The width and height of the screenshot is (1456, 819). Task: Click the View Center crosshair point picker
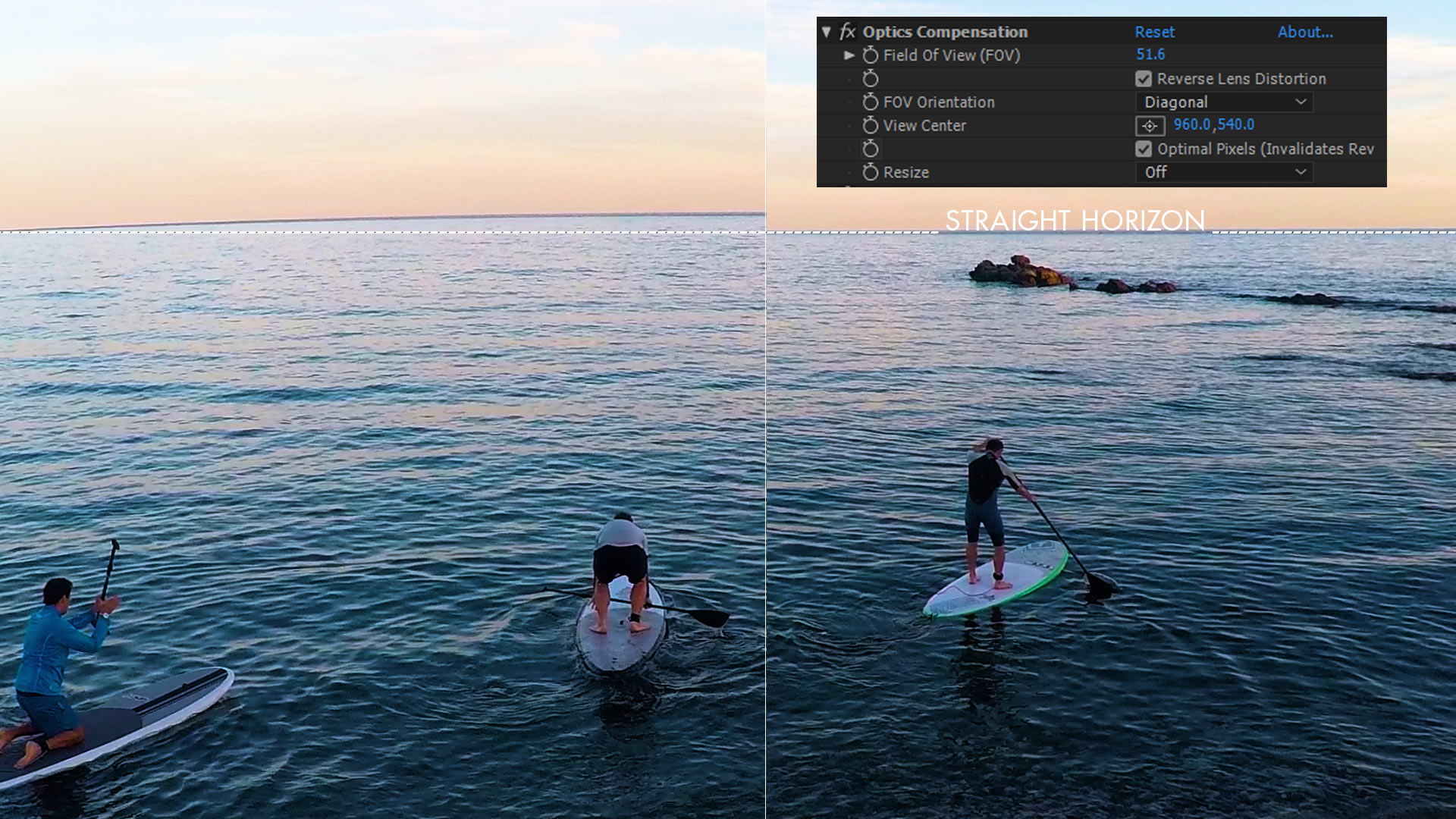point(1150,126)
